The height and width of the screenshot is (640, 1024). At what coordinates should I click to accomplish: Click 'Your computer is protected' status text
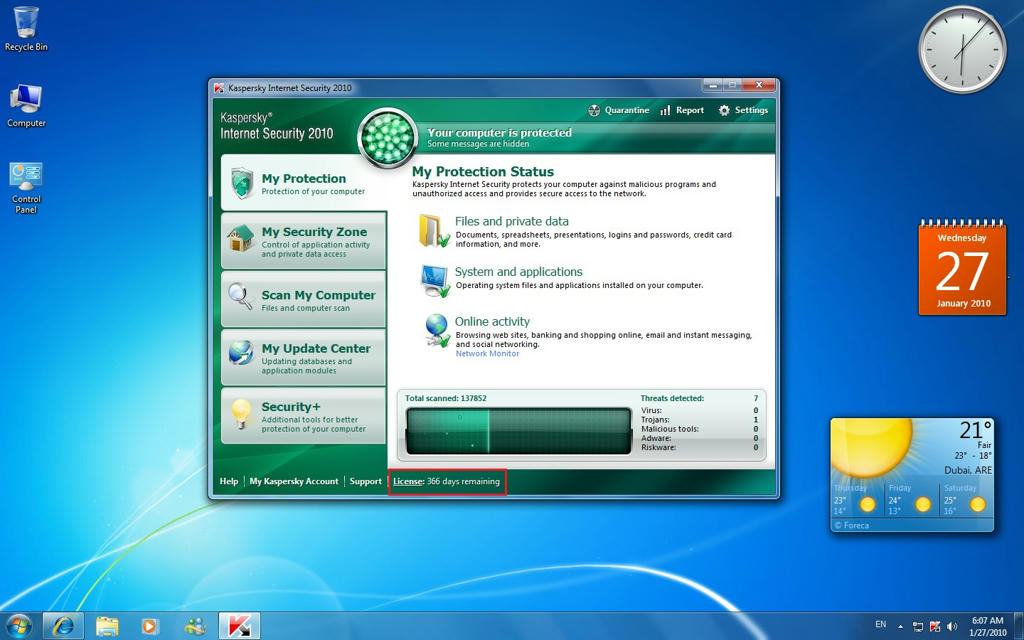coord(500,133)
